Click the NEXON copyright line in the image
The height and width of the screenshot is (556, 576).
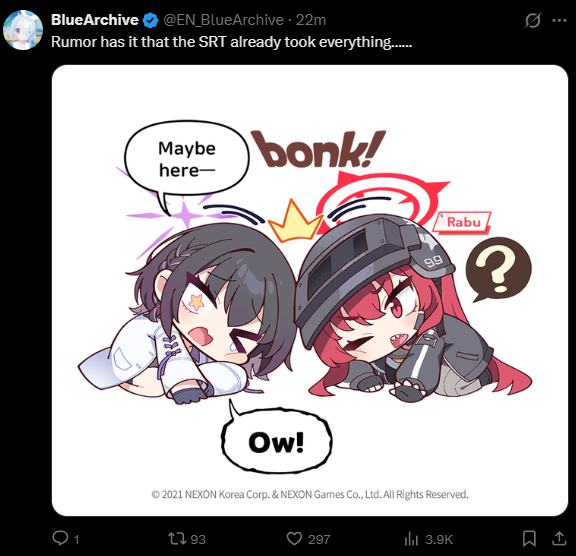[310, 494]
